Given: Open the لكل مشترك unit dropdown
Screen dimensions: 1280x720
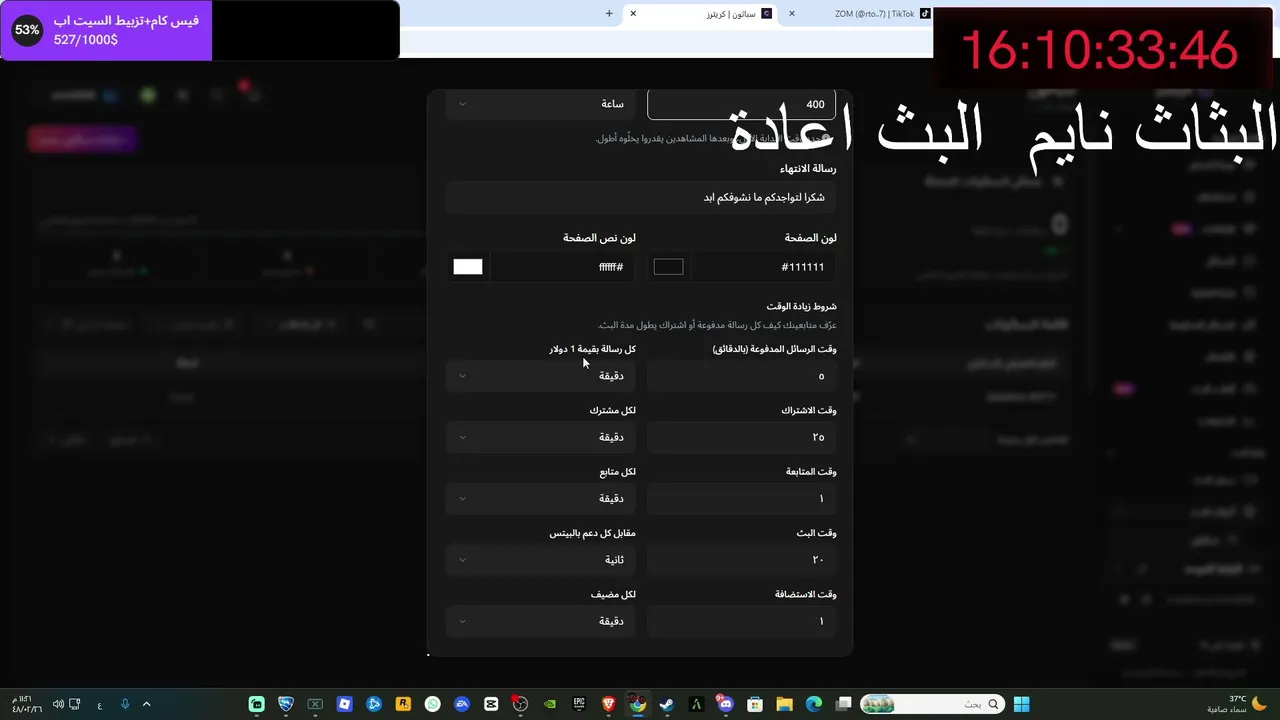Looking at the screenshot, I should [x=541, y=437].
